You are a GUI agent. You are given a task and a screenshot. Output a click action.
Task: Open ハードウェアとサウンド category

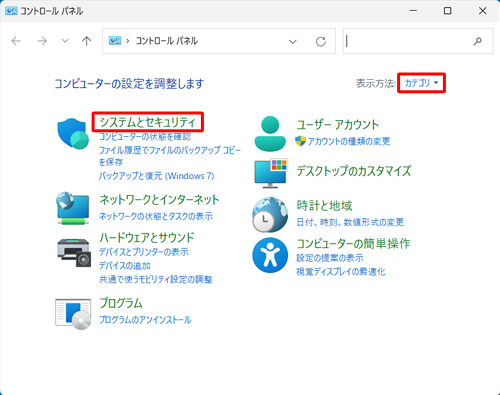(x=147, y=237)
